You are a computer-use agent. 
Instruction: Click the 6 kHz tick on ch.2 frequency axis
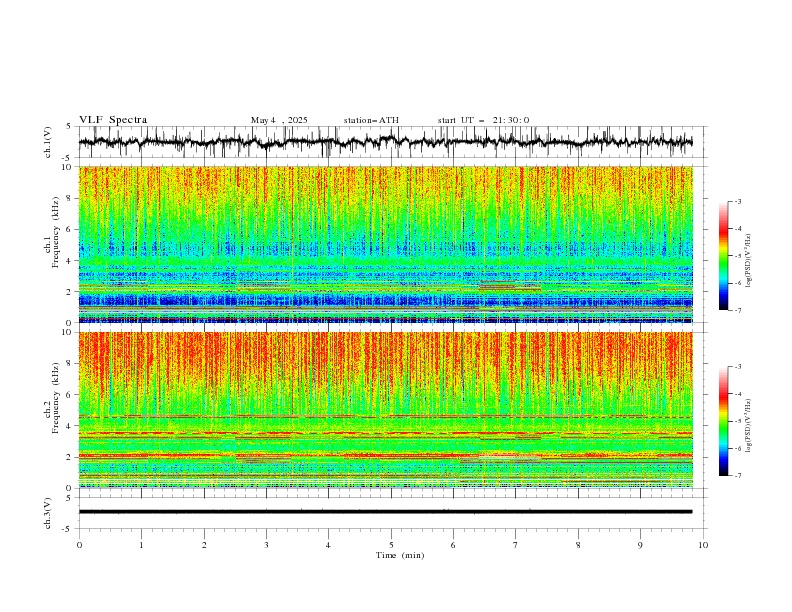pyautogui.click(x=71, y=394)
